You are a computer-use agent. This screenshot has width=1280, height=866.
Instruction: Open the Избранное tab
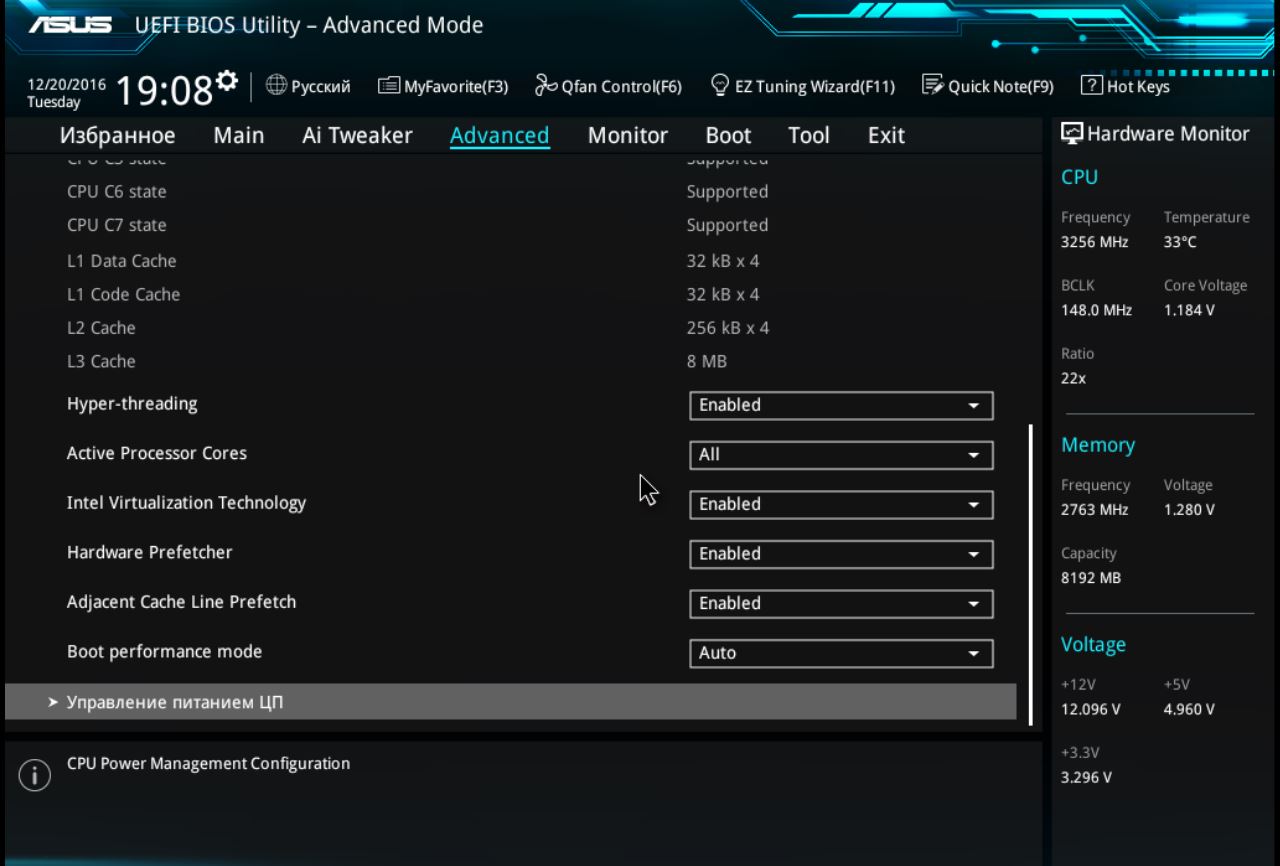point(117,136)
